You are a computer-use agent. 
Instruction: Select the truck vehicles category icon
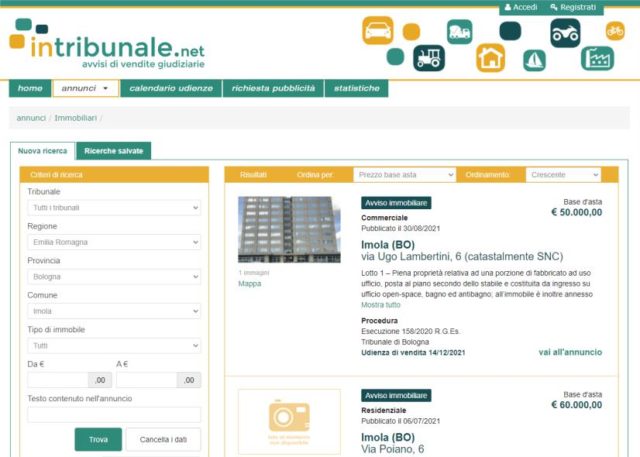pos(460,32)
